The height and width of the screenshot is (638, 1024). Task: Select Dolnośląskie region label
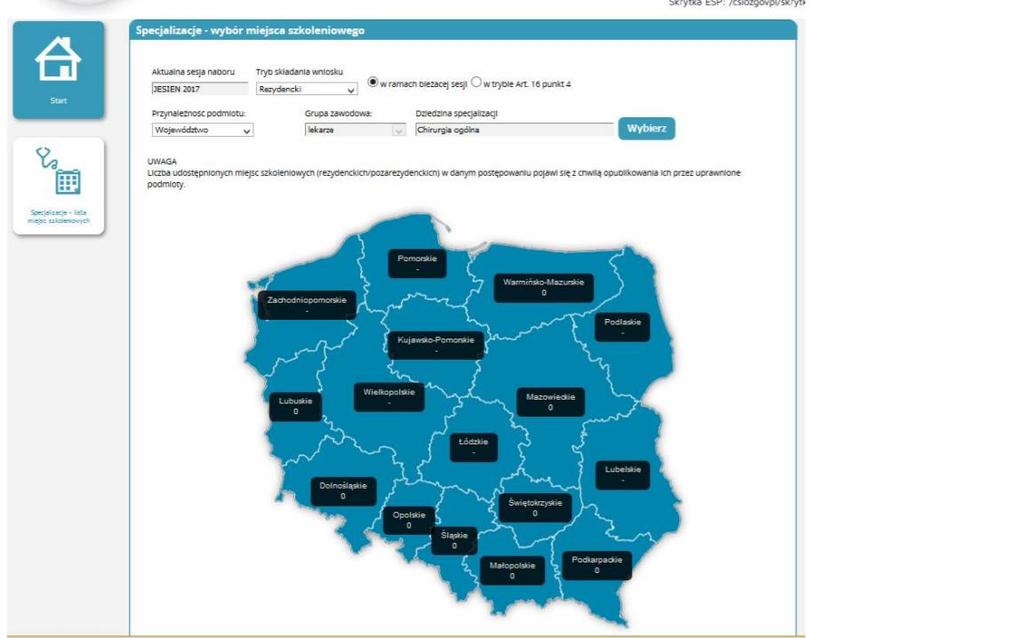click(343, 491)
